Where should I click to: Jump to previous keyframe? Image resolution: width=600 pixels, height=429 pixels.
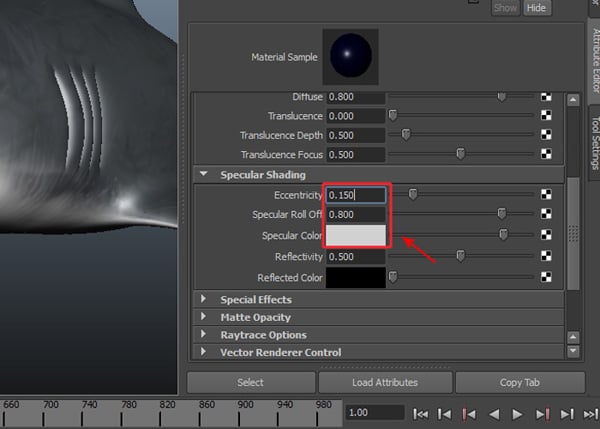tap(469, 413)
